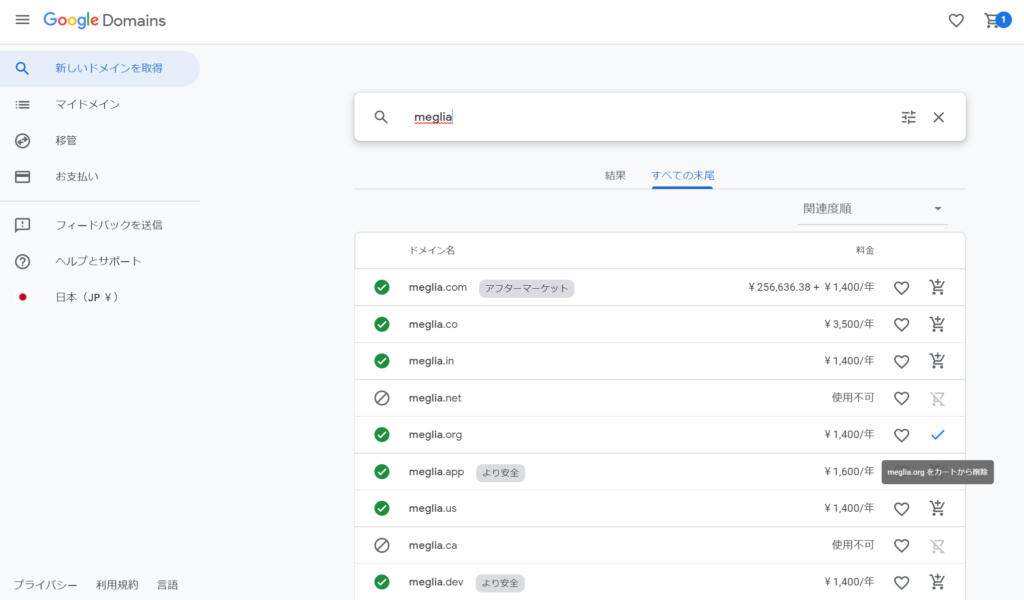1024x600 pixels.
Task: Click the ¥3,500/年 price
Action: coord(848,324)
